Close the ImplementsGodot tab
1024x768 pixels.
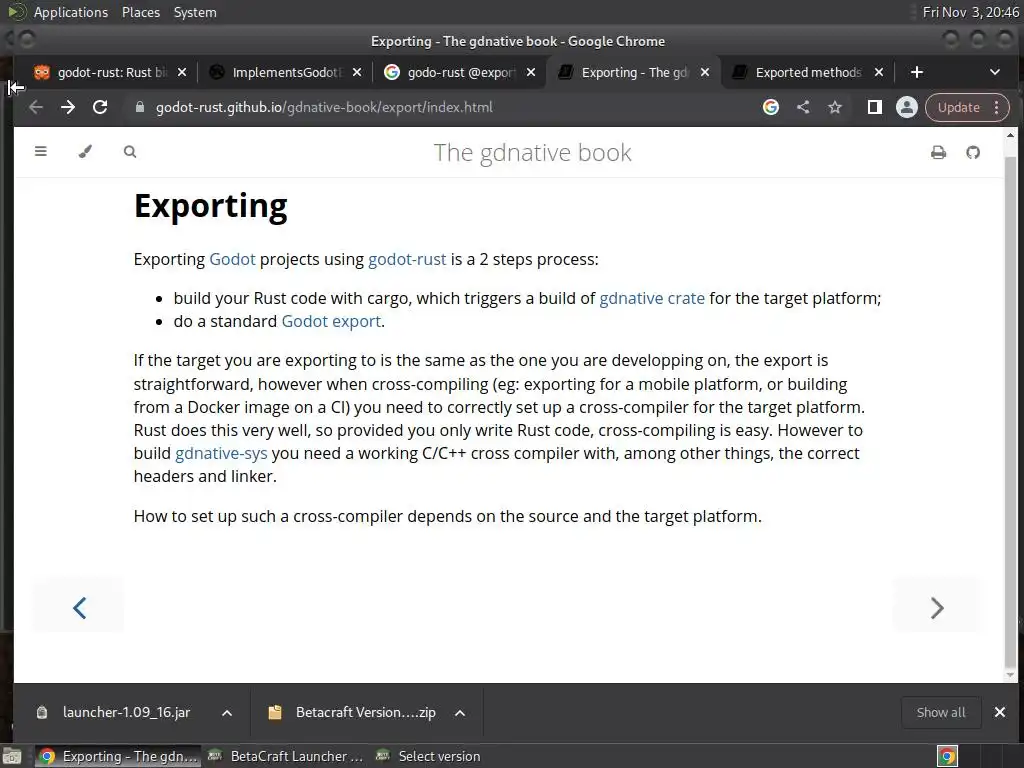coord(357,72)
